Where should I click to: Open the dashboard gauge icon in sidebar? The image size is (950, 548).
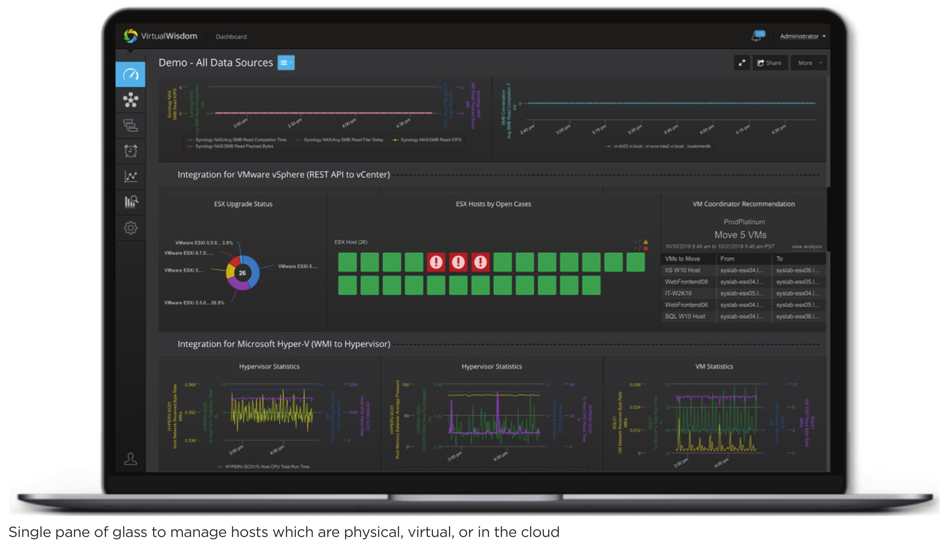[x=130, y=75]
